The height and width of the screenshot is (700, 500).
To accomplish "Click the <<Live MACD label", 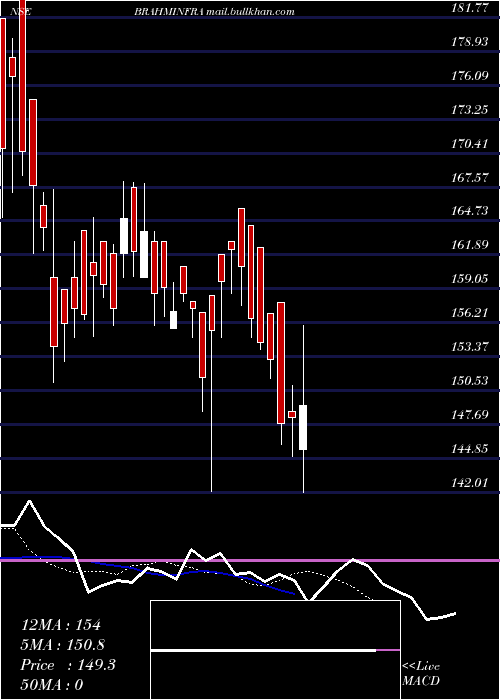I will [x=421, y=673].
